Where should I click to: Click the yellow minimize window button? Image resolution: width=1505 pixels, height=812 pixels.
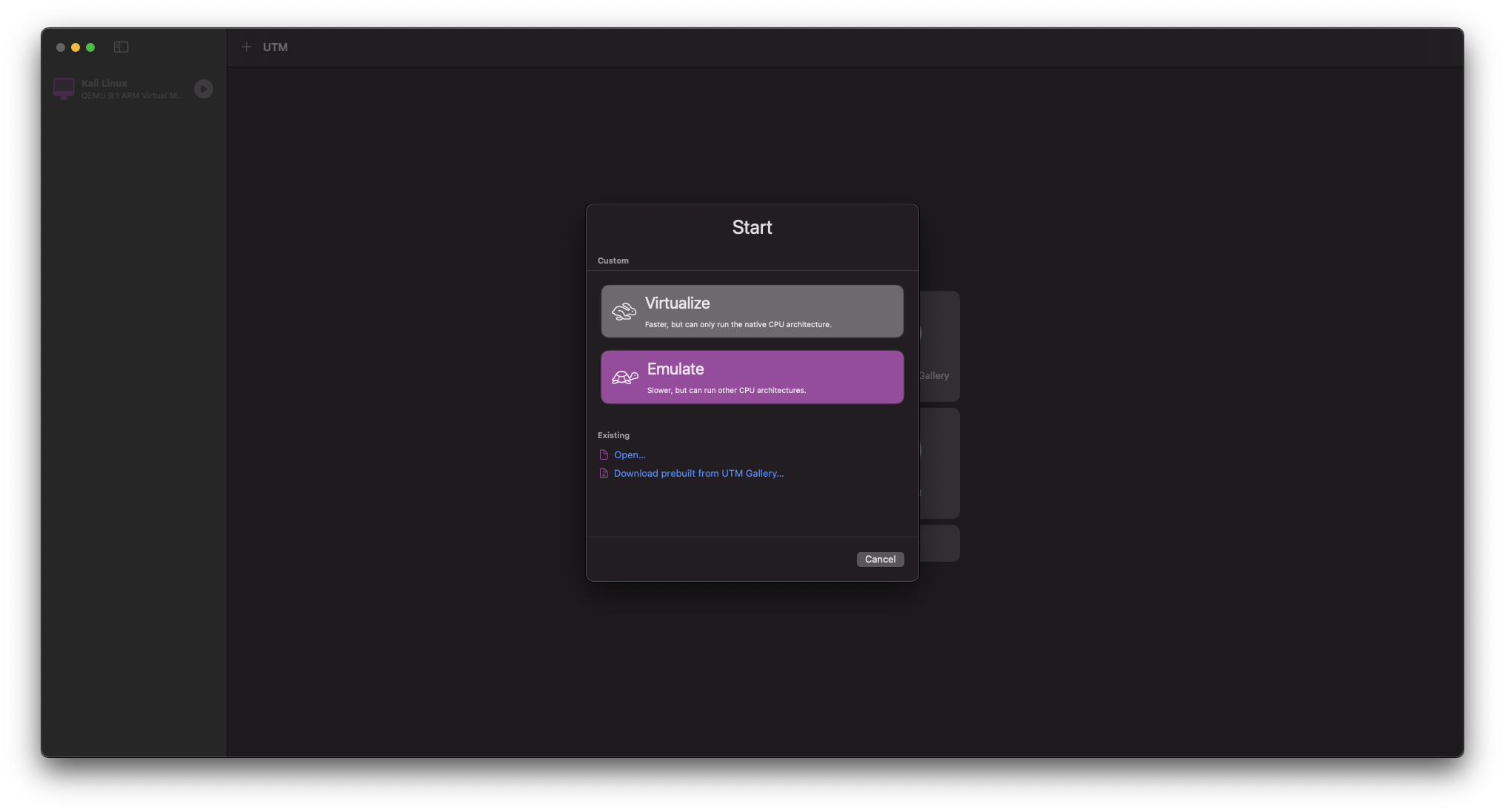76,47
